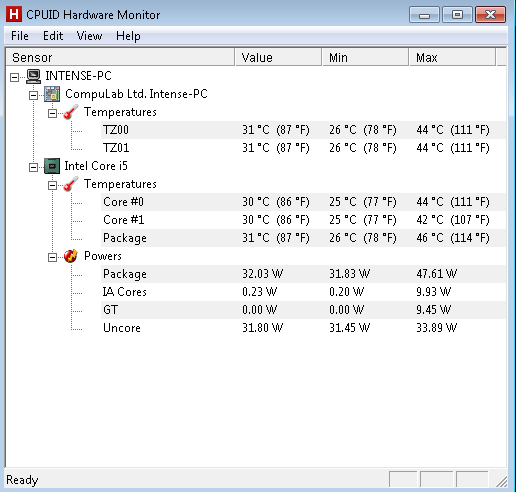Select the Core #1 temperature row
The height and width of the screenshot is (492, 516).
(303, 220)
